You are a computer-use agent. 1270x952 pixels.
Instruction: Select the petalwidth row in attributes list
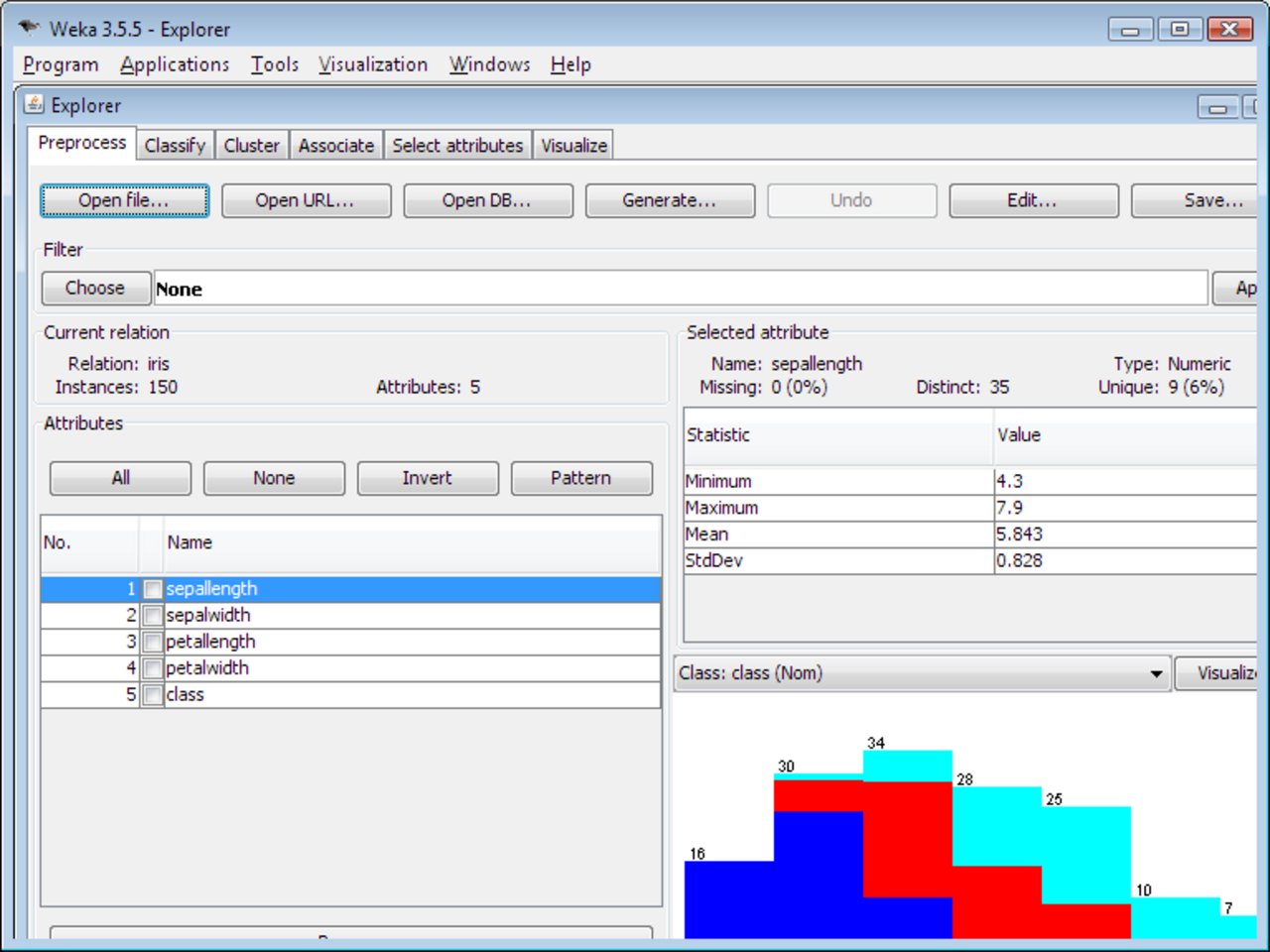[350, 668]
